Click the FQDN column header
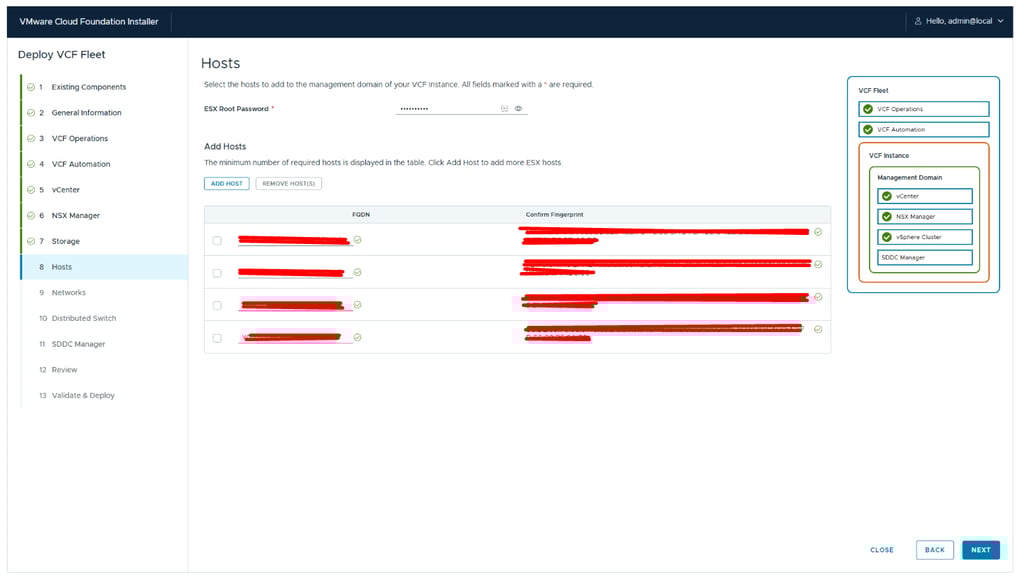The image size is (1024, 581). coord(361,215)
